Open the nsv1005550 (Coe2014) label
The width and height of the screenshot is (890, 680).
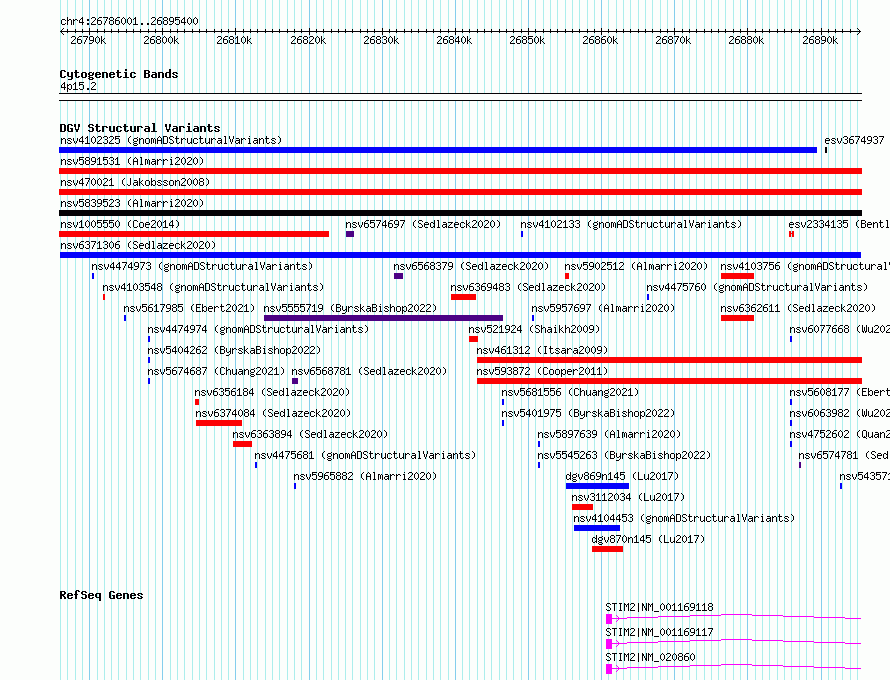click(x=120, y=224)
